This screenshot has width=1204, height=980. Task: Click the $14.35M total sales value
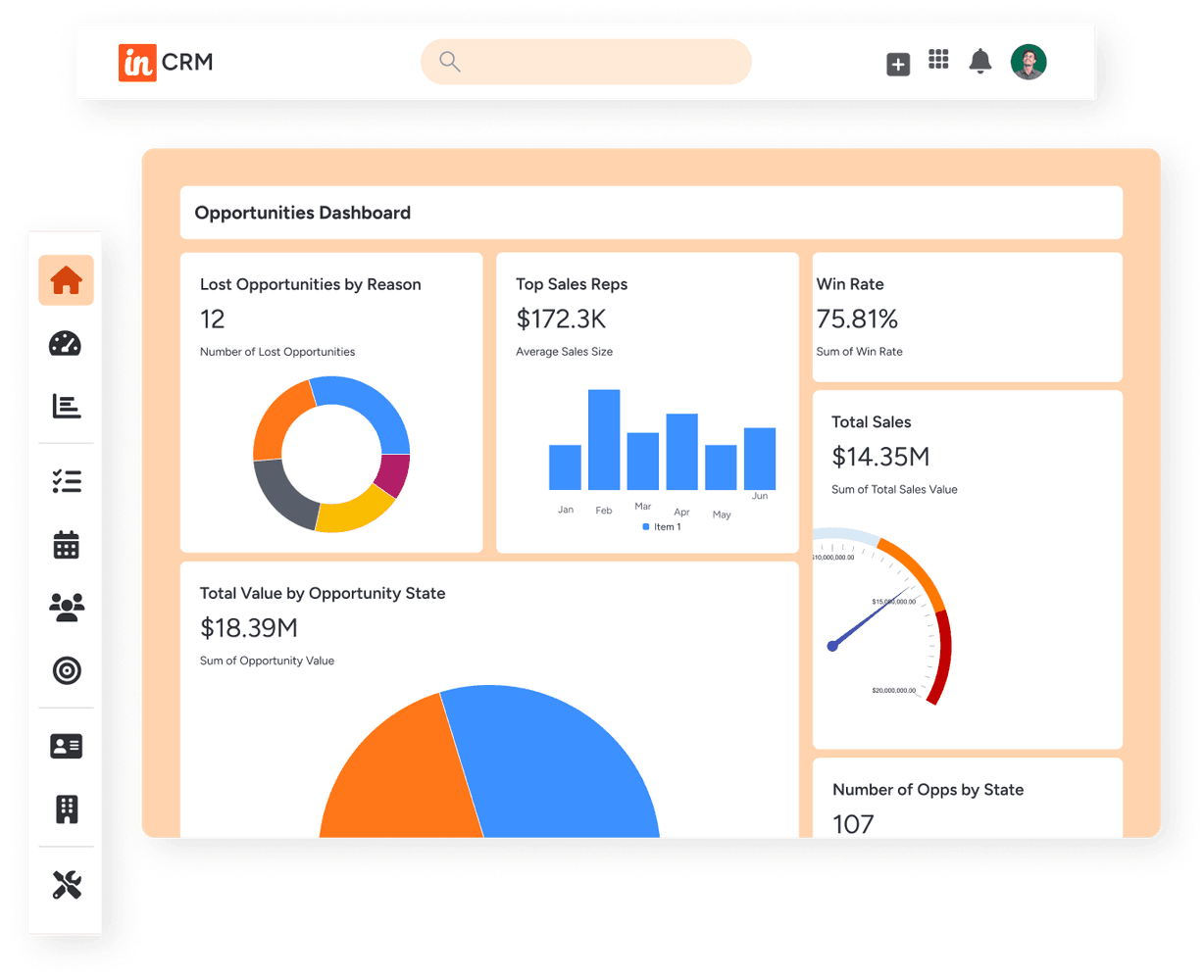(x=880, y=457)
